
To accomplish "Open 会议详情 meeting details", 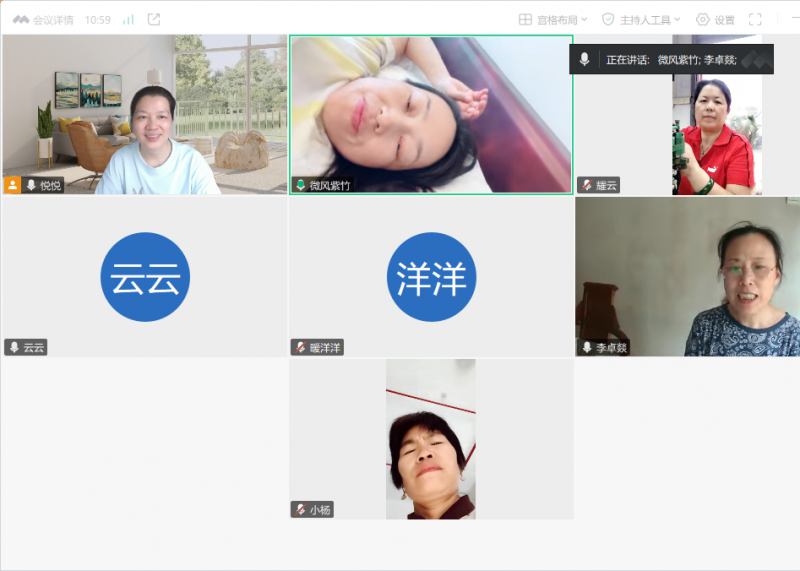I will (x=43, y=19).
